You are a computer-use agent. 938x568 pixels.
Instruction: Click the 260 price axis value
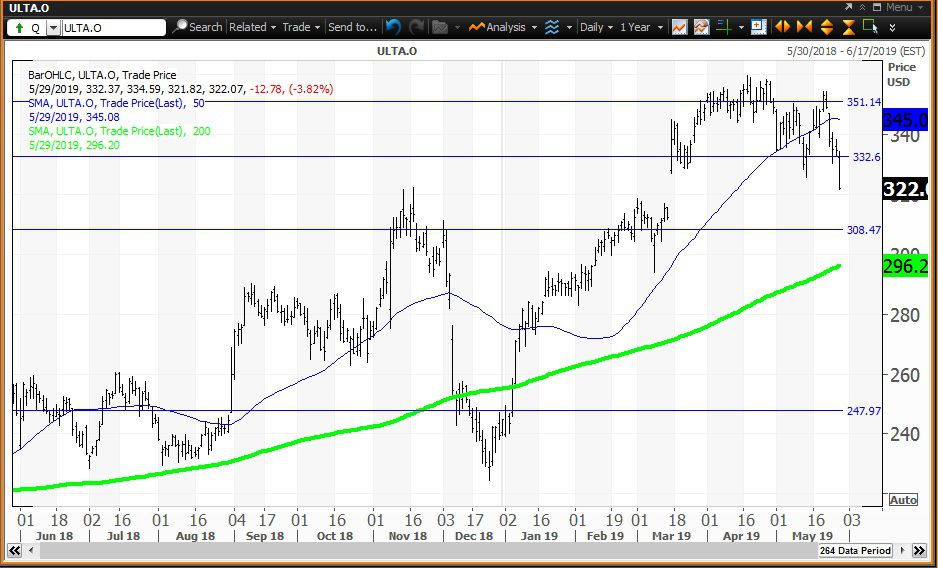904,375
